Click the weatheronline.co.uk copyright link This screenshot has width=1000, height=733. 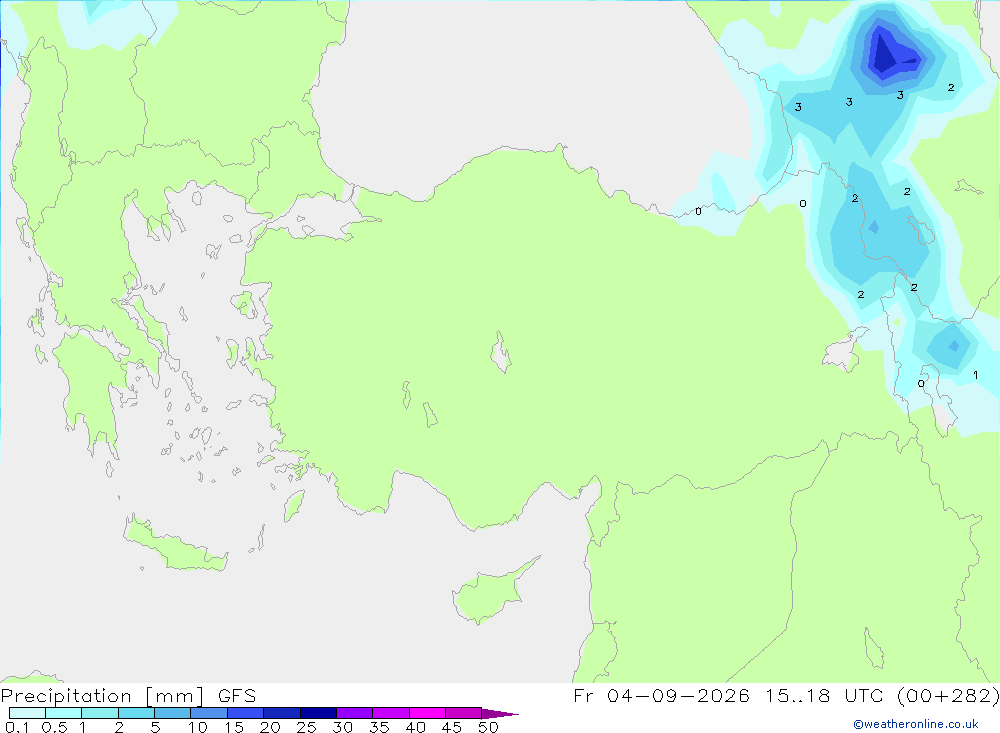pos(916,724)
